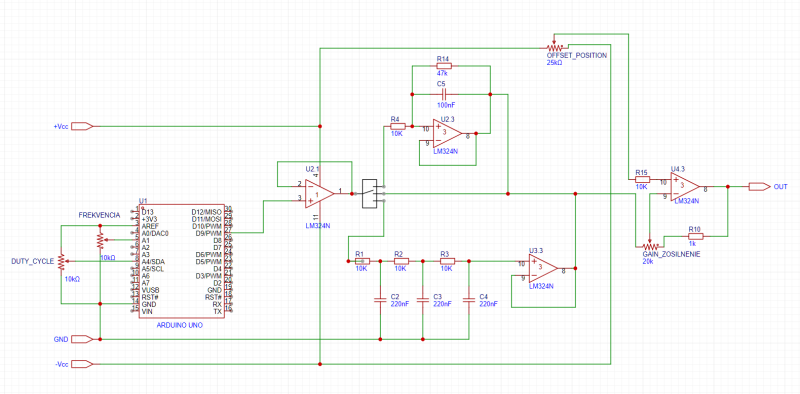Select resistor R10 symbol
800x394 pixels.
click(x=695, y=236)
